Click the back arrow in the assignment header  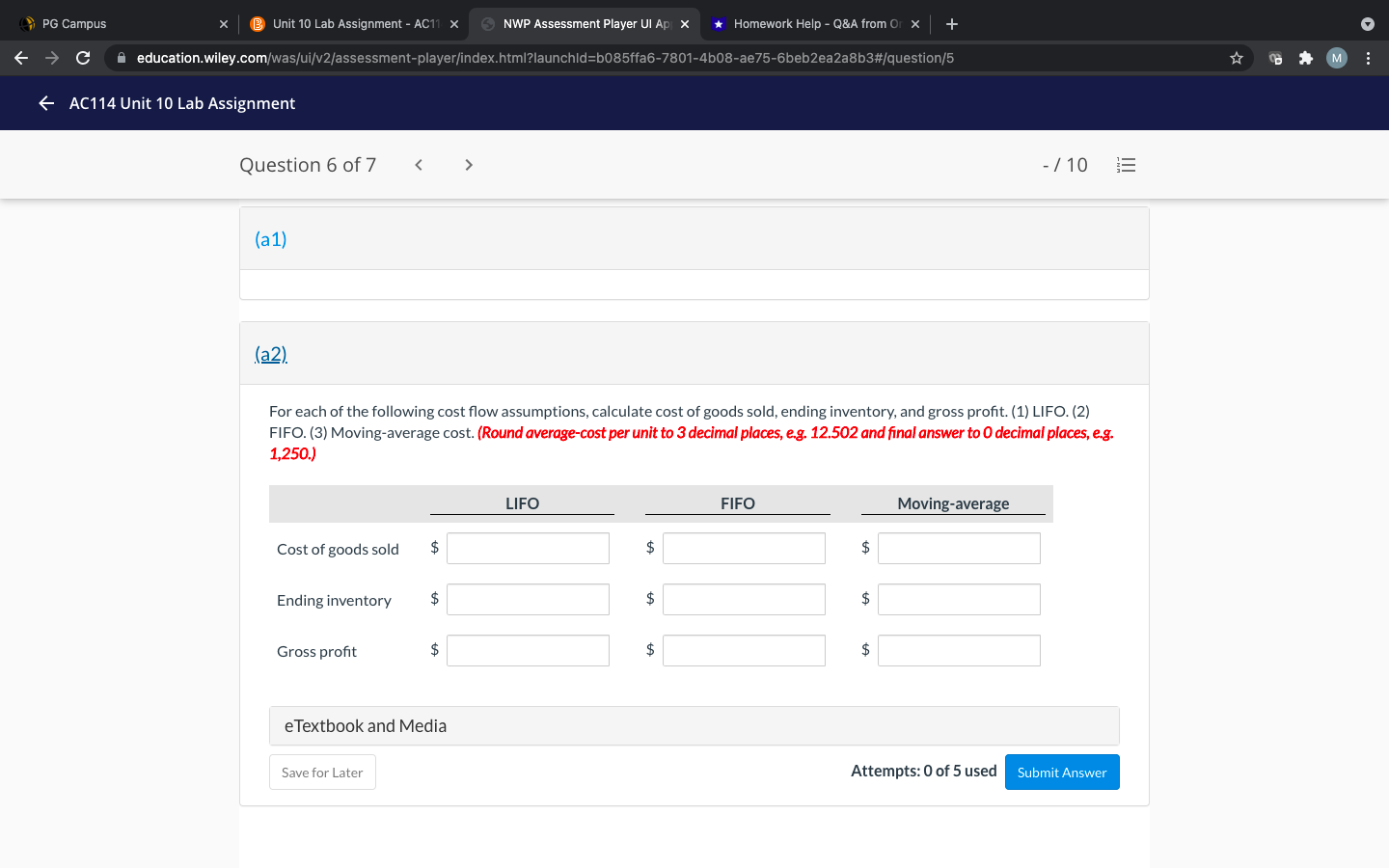45,103
